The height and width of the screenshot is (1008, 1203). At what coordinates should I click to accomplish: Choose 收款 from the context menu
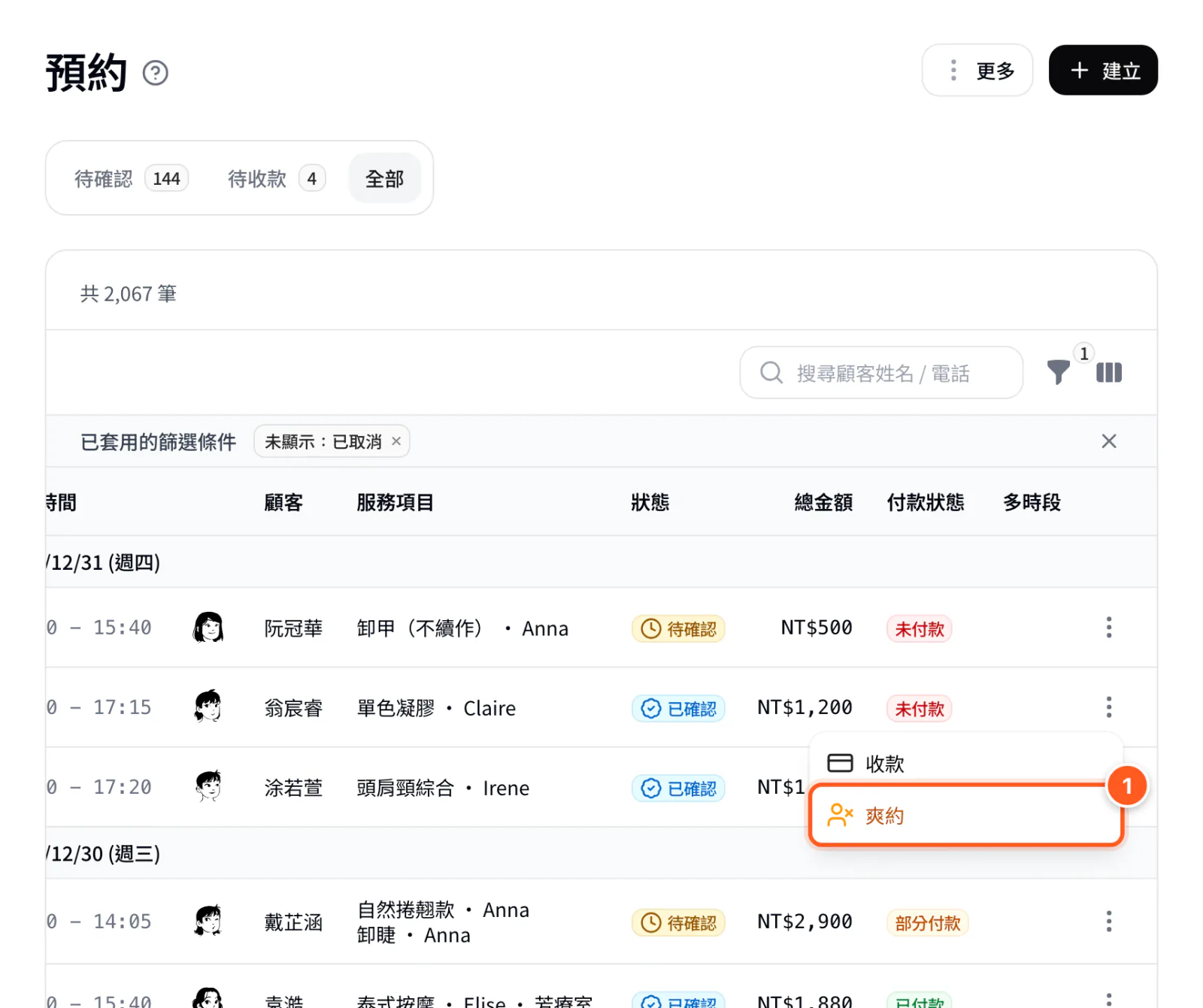[x=966, y=764]
